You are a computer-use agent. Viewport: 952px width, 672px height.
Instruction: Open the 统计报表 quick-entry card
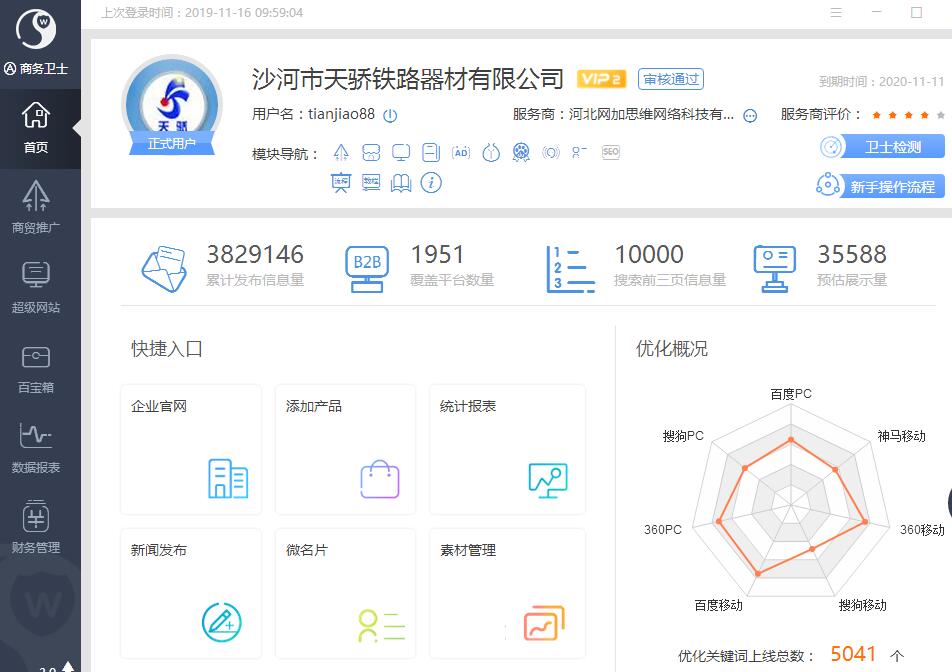508,449
